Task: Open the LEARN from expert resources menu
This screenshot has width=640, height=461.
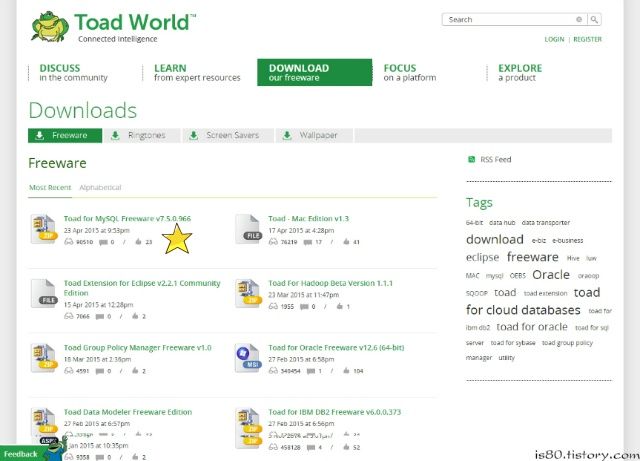Action: [197, 72]
